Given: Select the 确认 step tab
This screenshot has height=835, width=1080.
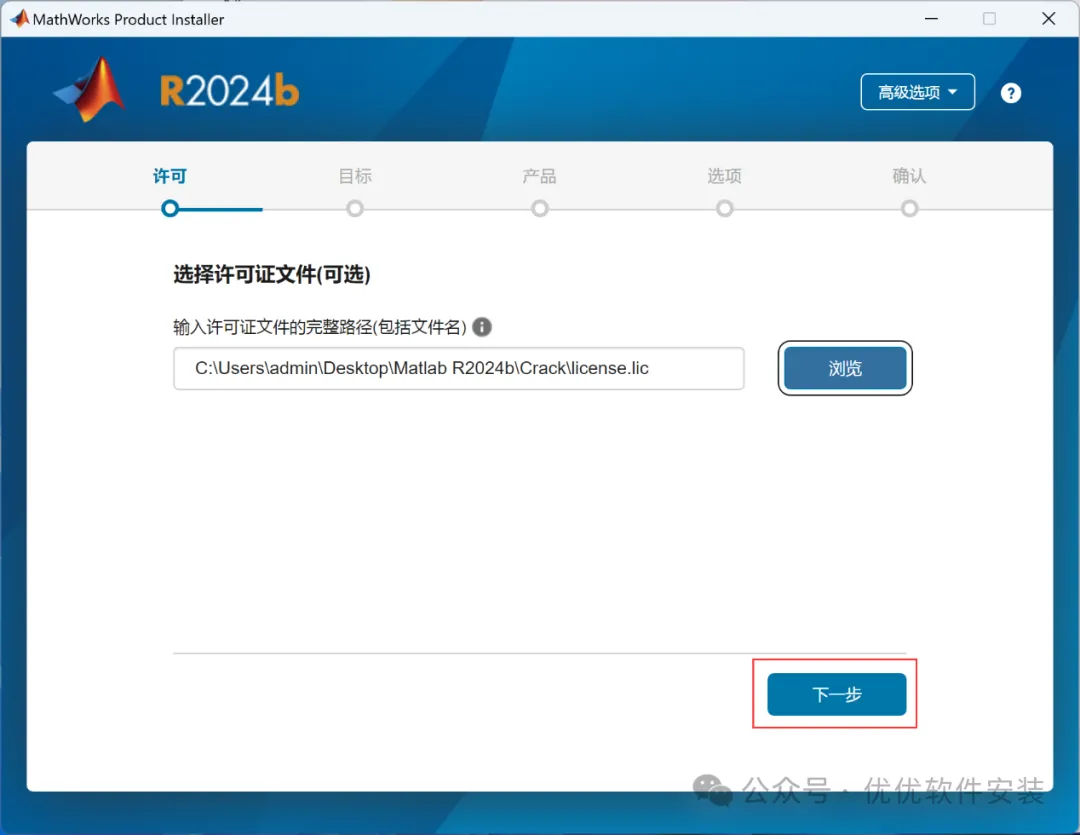Looking at the screenshot, I should coord(909,176).
